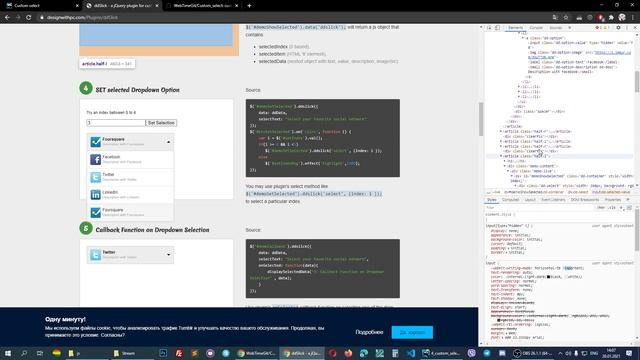Click the Elements panel vertical scrollbar thumb
This screenshot has width=640, height=360.
tap(637, 82)
